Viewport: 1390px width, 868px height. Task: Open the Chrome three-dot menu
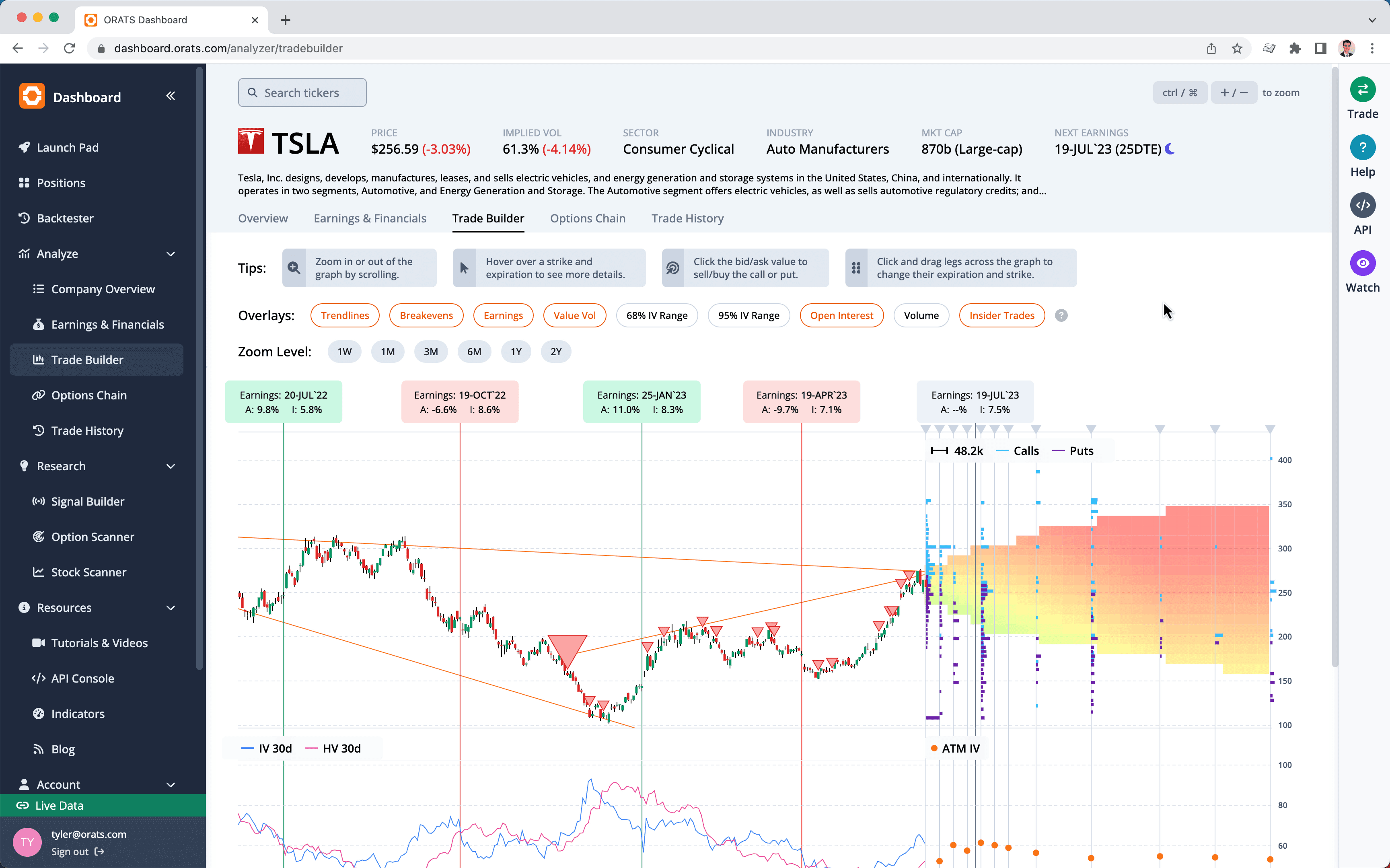(x=1372, y=48)
